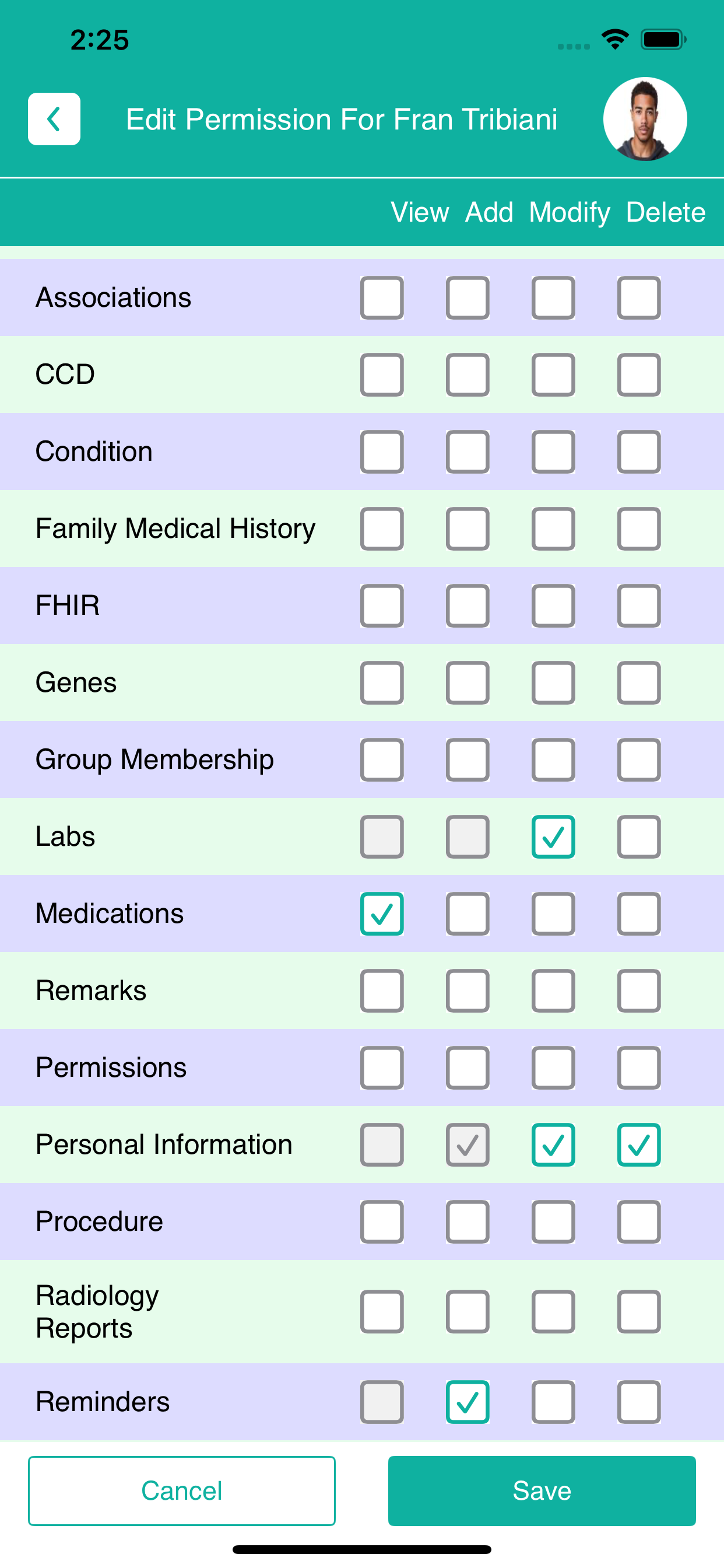The height and width of the screenshot is (1568, 724).
Task: Enable Group Membership Delete permission
Action: [x=639, y=759]
